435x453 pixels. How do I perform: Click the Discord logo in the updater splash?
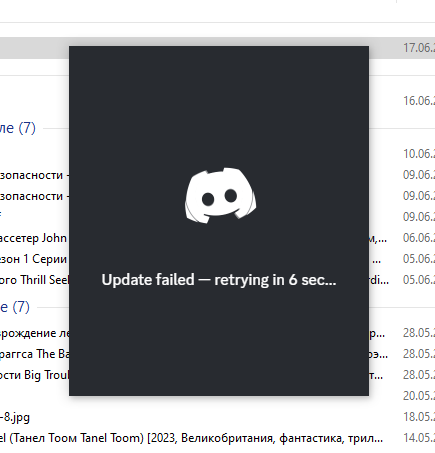point(221,195)
